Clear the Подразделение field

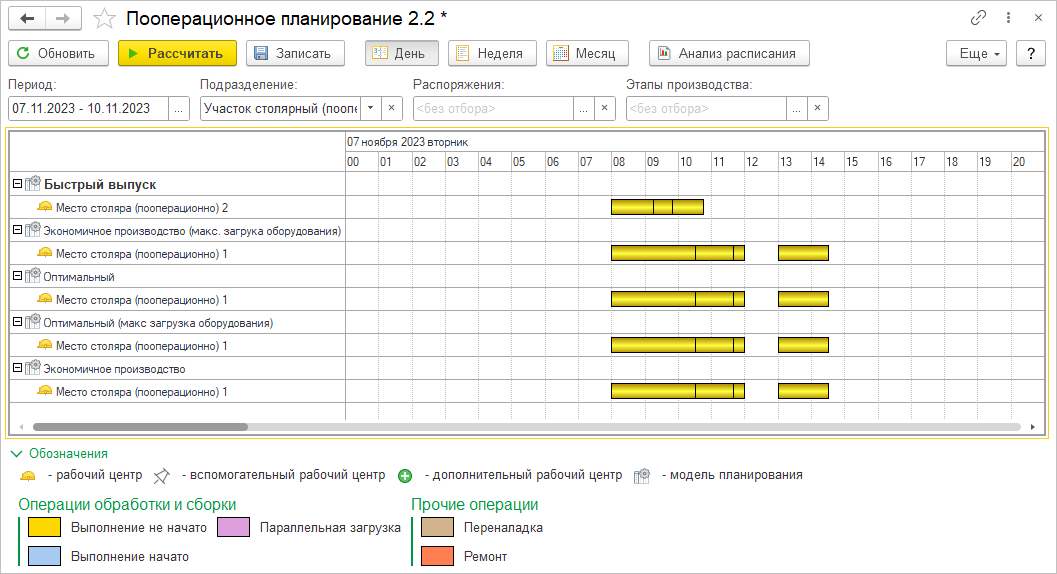[x=392, y=109]
